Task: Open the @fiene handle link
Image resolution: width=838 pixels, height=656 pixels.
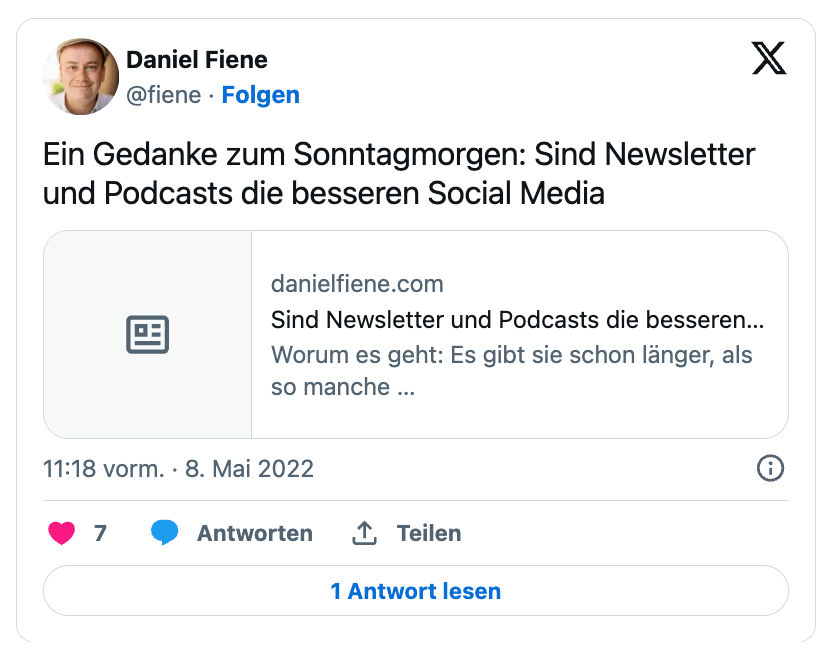Action: pyautogui.click(x=164, y=95)
